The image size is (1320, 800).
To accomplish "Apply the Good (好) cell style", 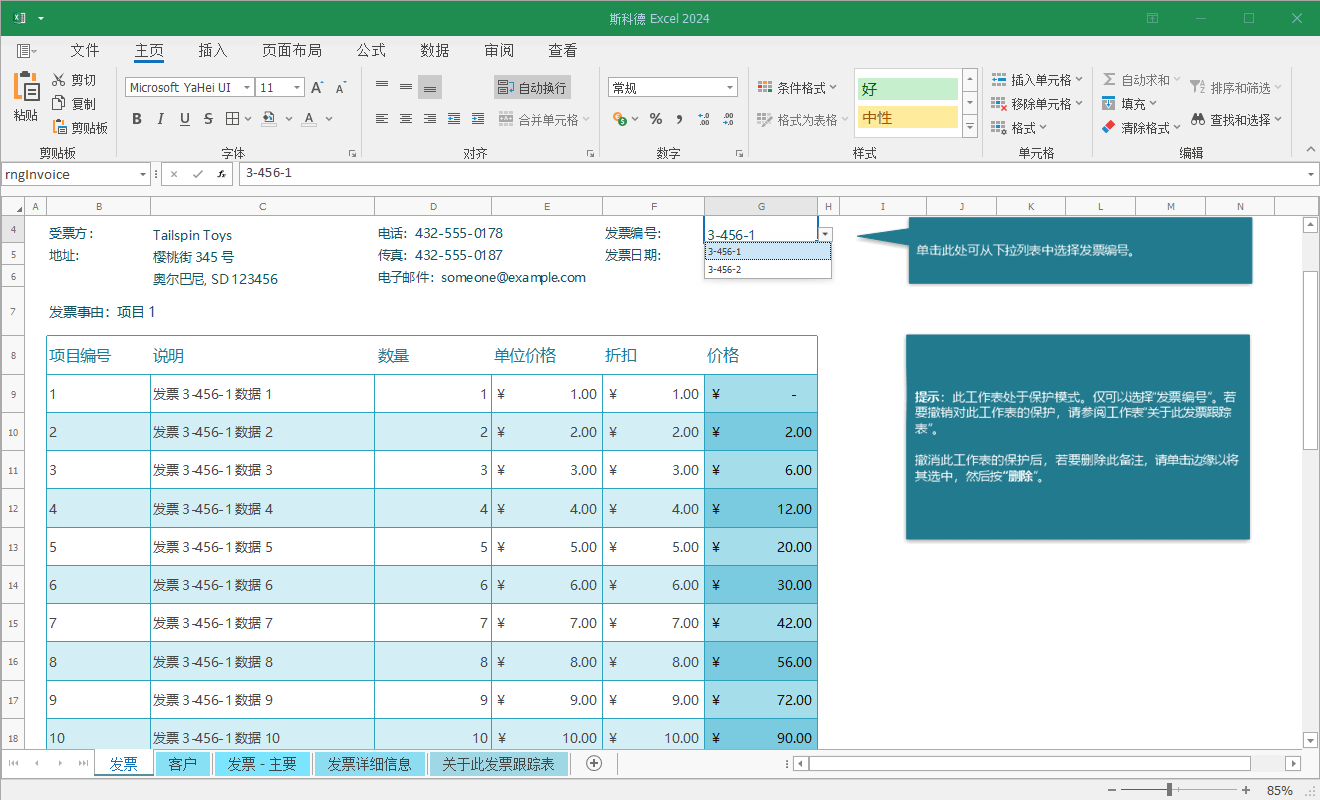I will click(907, 89).
